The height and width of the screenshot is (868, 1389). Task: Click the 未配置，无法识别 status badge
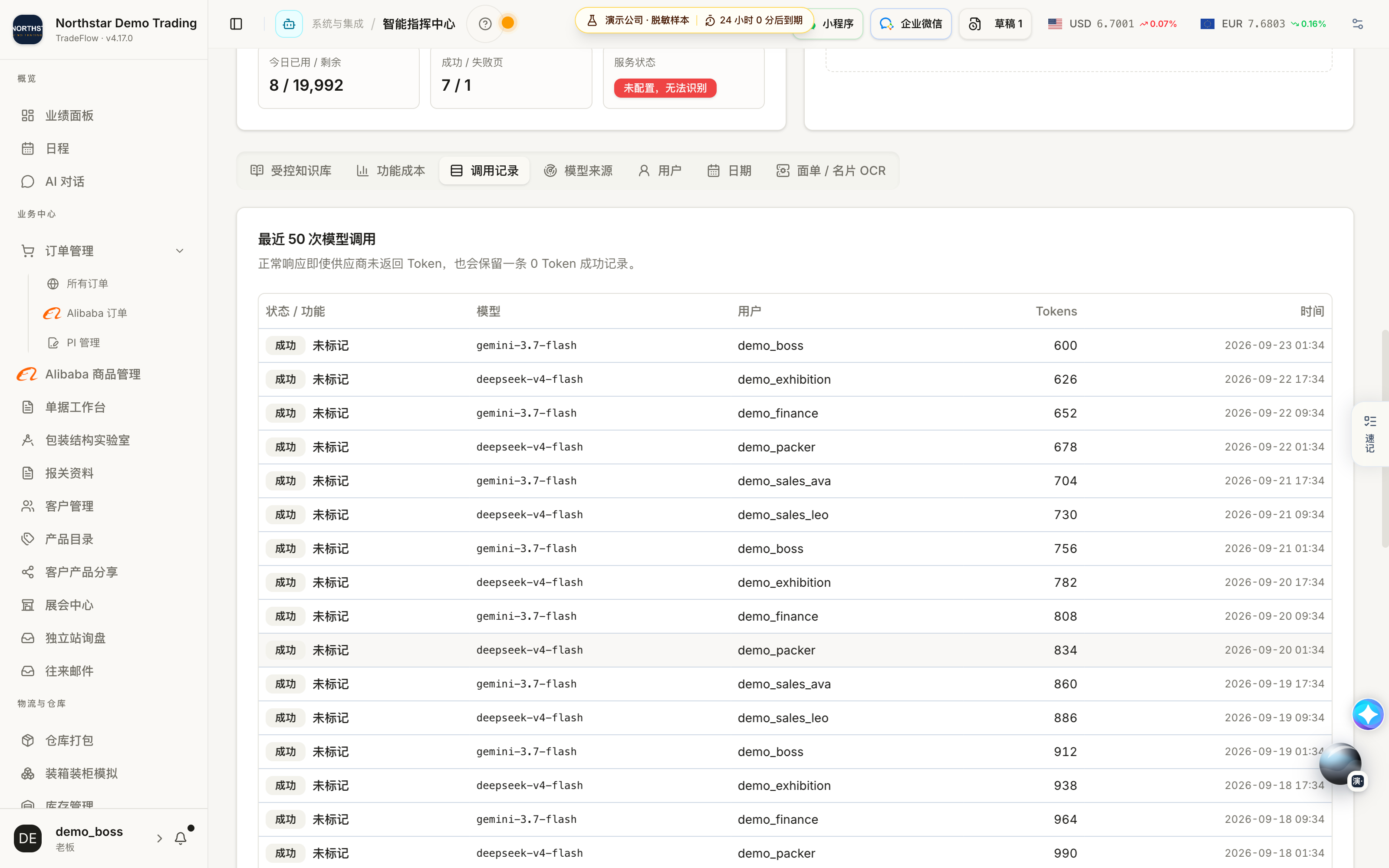[665, 88]
